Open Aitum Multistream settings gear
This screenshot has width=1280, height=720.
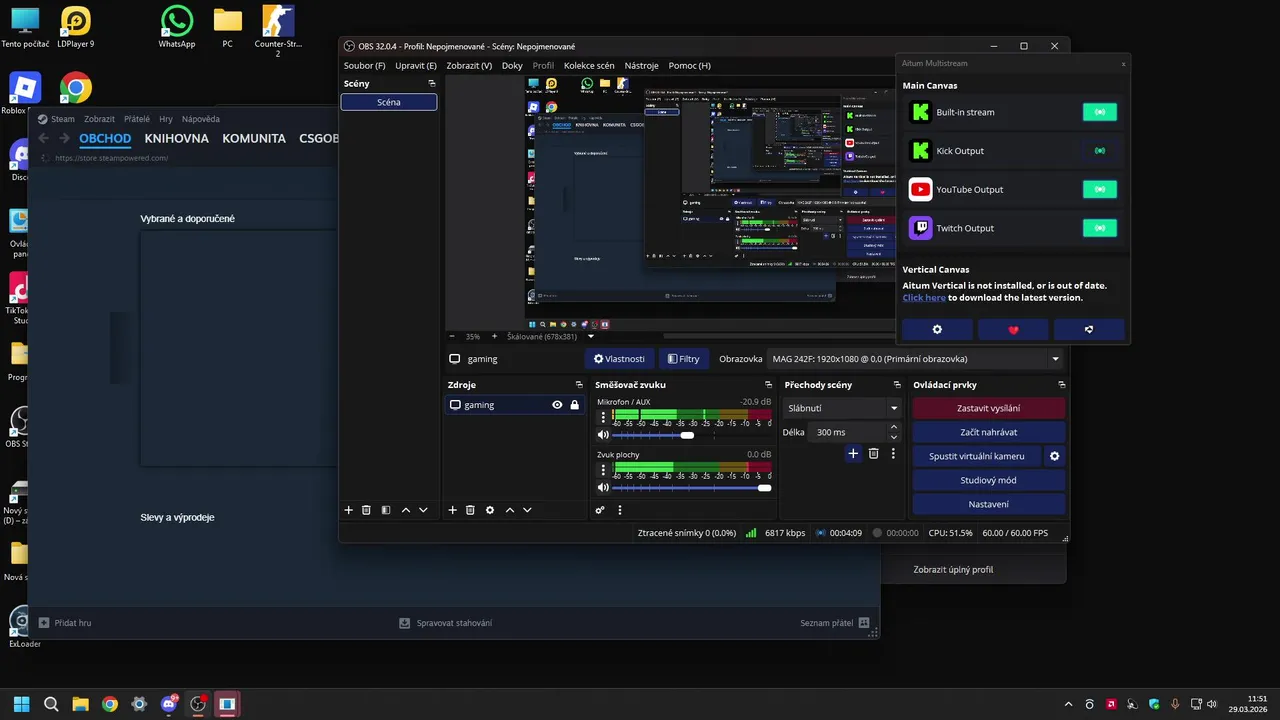tap(937, 329)
